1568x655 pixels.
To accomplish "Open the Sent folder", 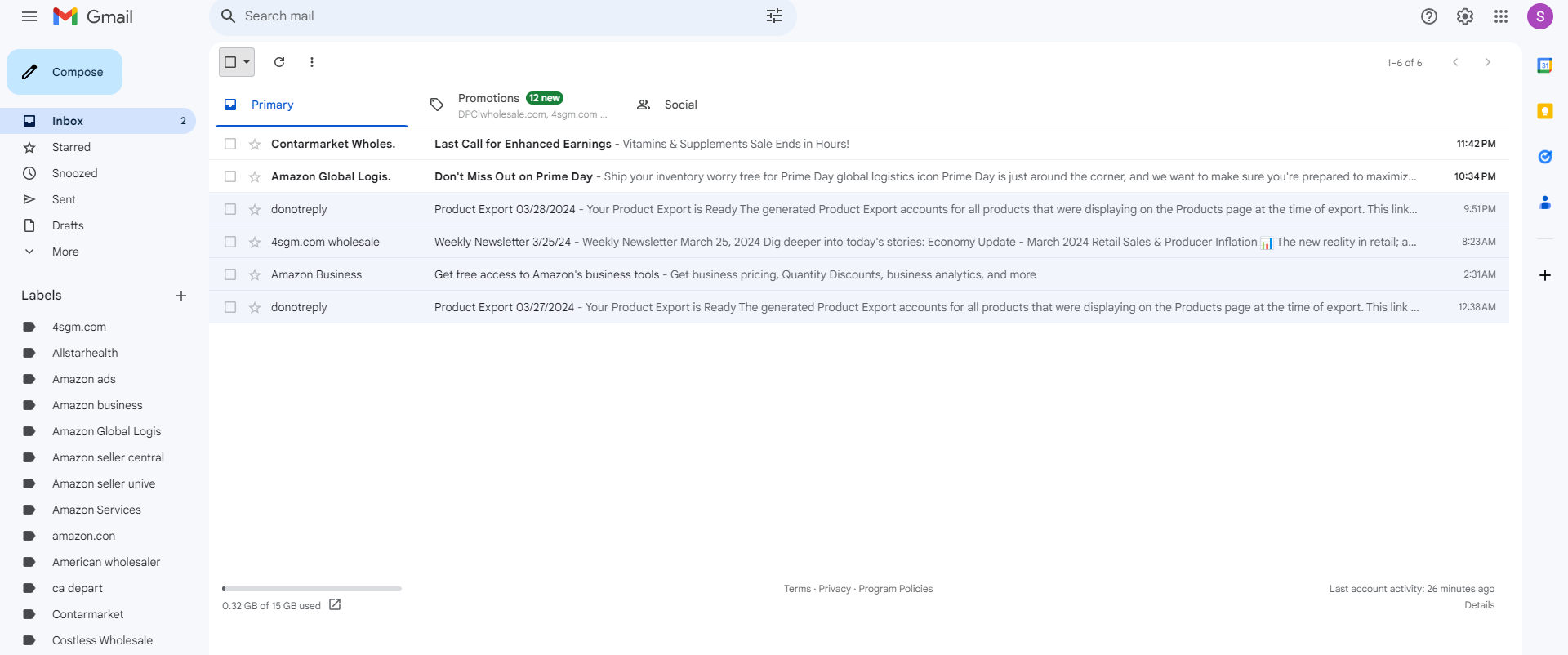I will pyautogui.click(x=98, y=199).
